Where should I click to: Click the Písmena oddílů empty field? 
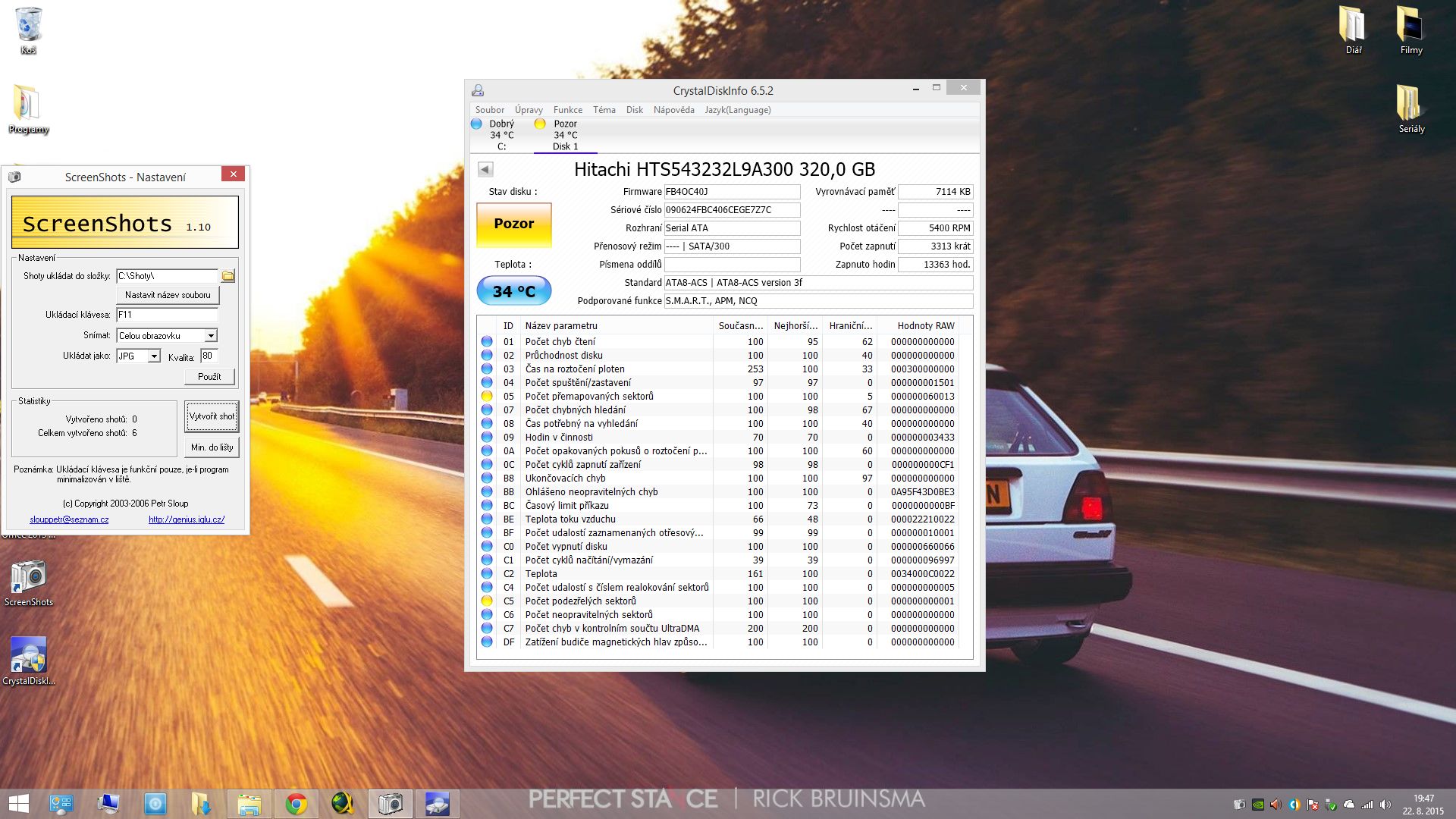point(732,265)
